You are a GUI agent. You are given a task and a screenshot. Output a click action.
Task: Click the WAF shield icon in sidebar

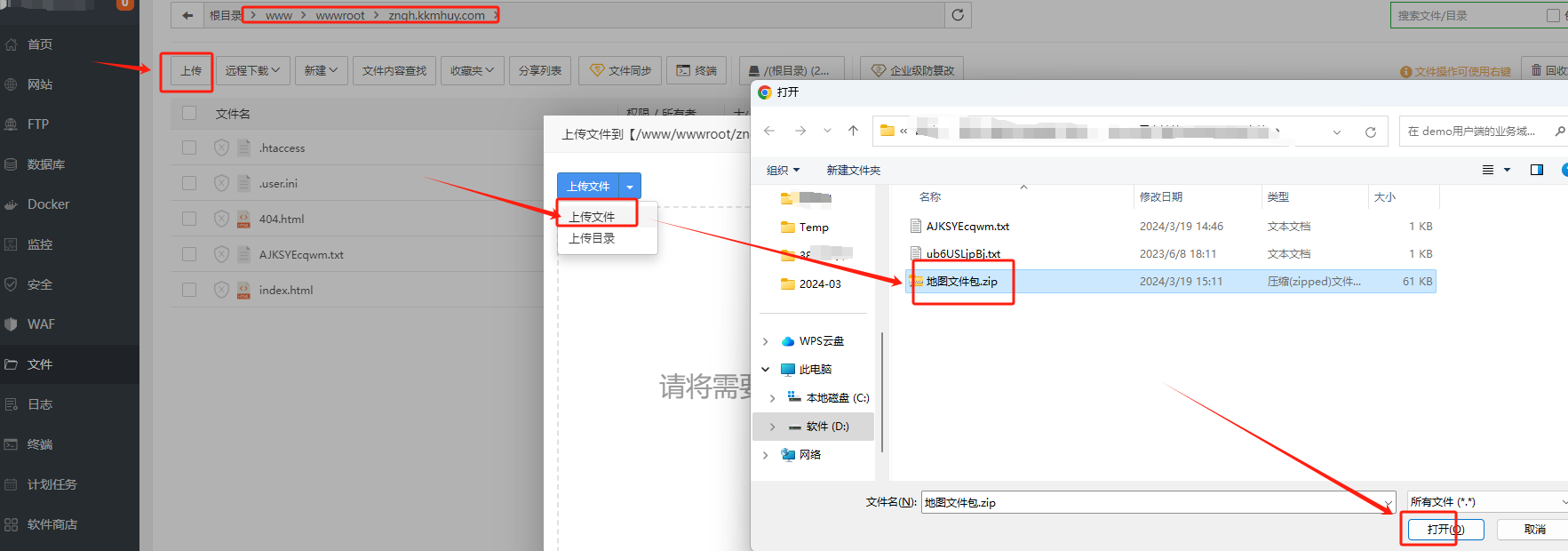(11, 324)
